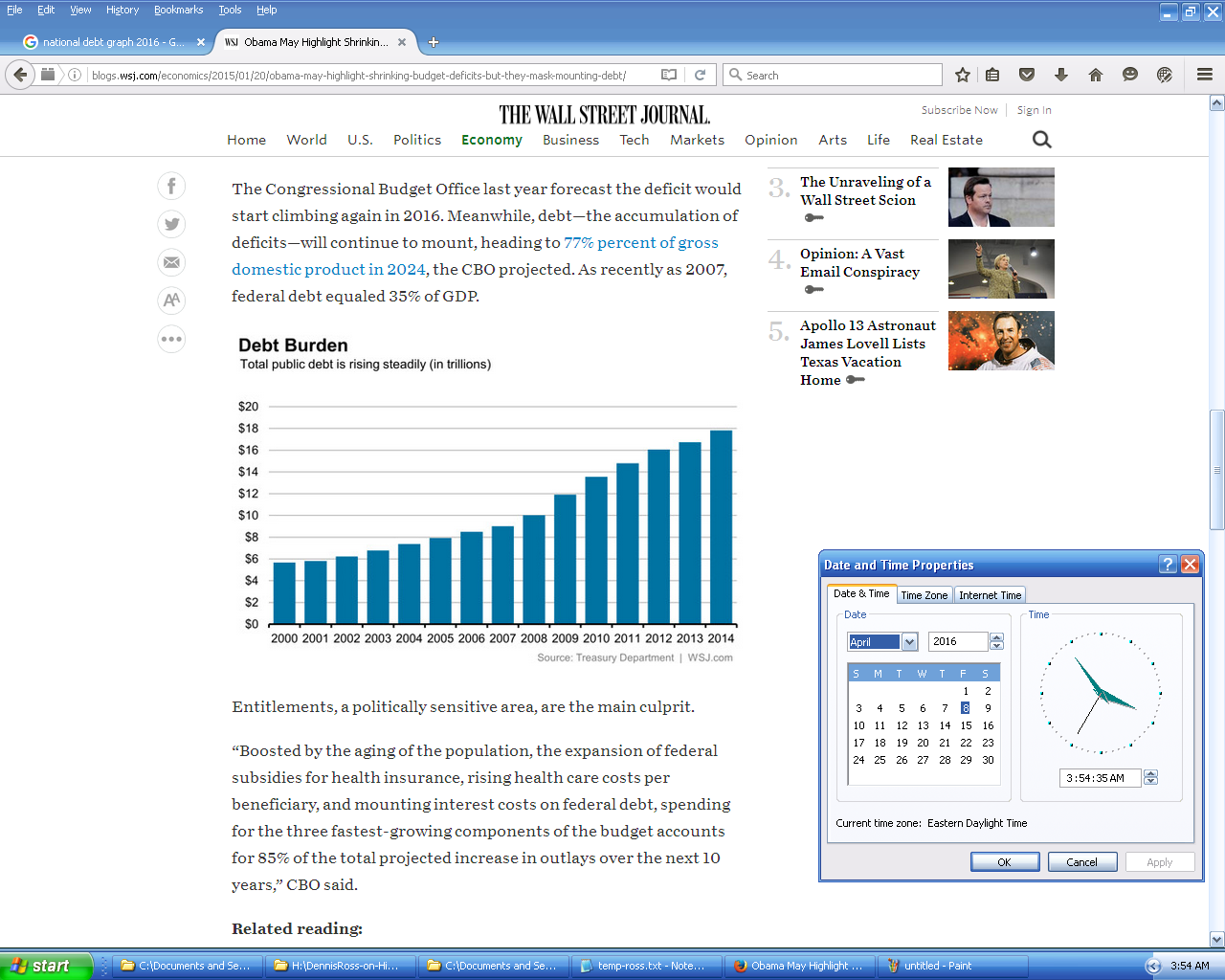Open Apollo 13 Astronaut James Lovell article
The height and width of the screenshot is (980, 1225).
coord(868,352)
